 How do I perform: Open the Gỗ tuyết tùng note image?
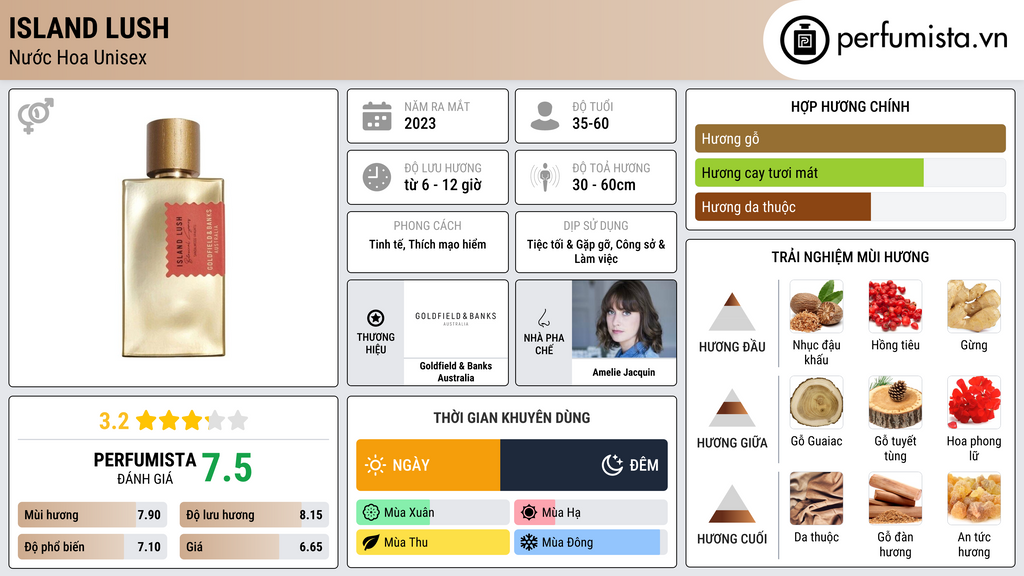pos(895,402)
